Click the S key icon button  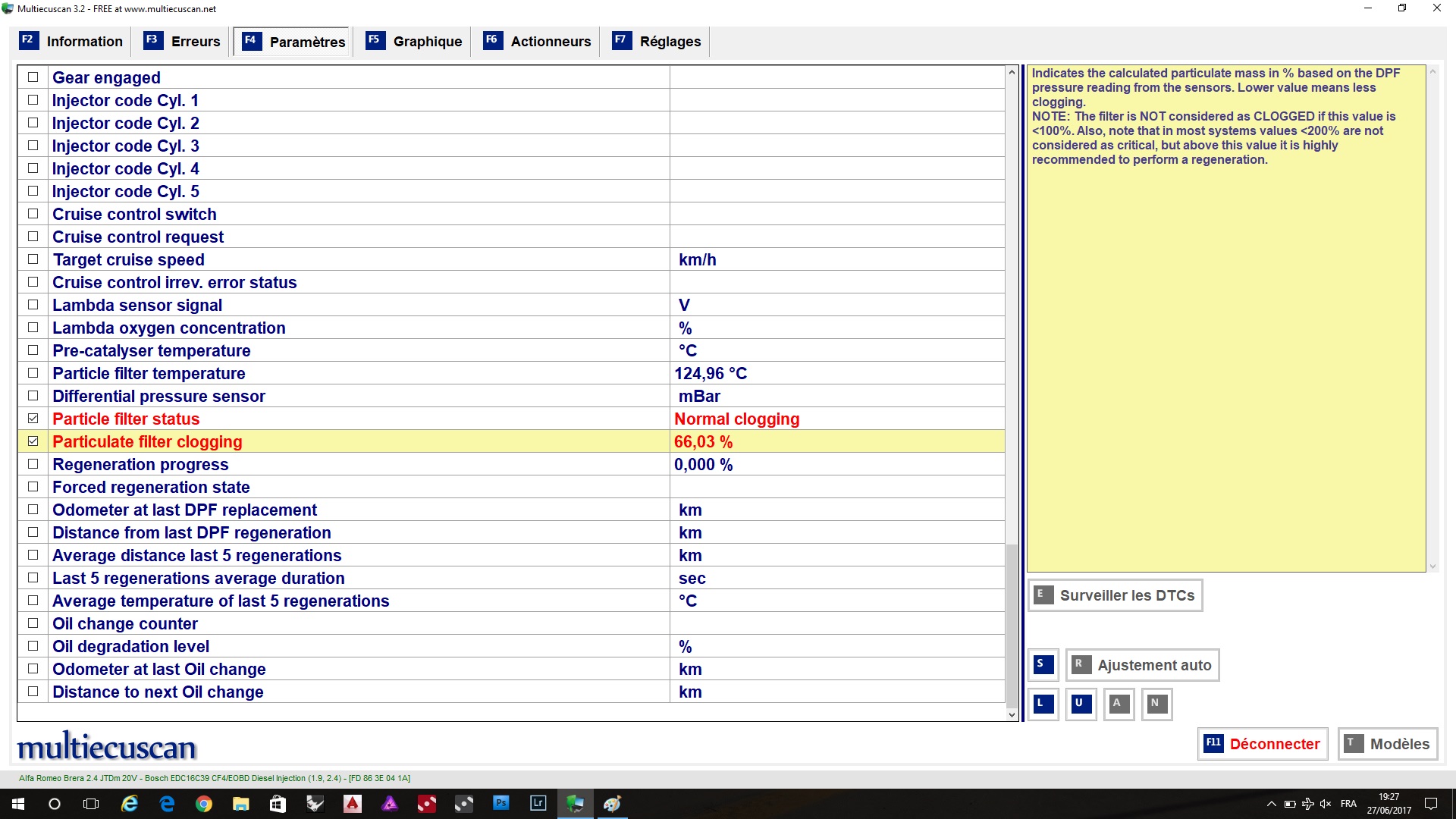coord(1043,665)
